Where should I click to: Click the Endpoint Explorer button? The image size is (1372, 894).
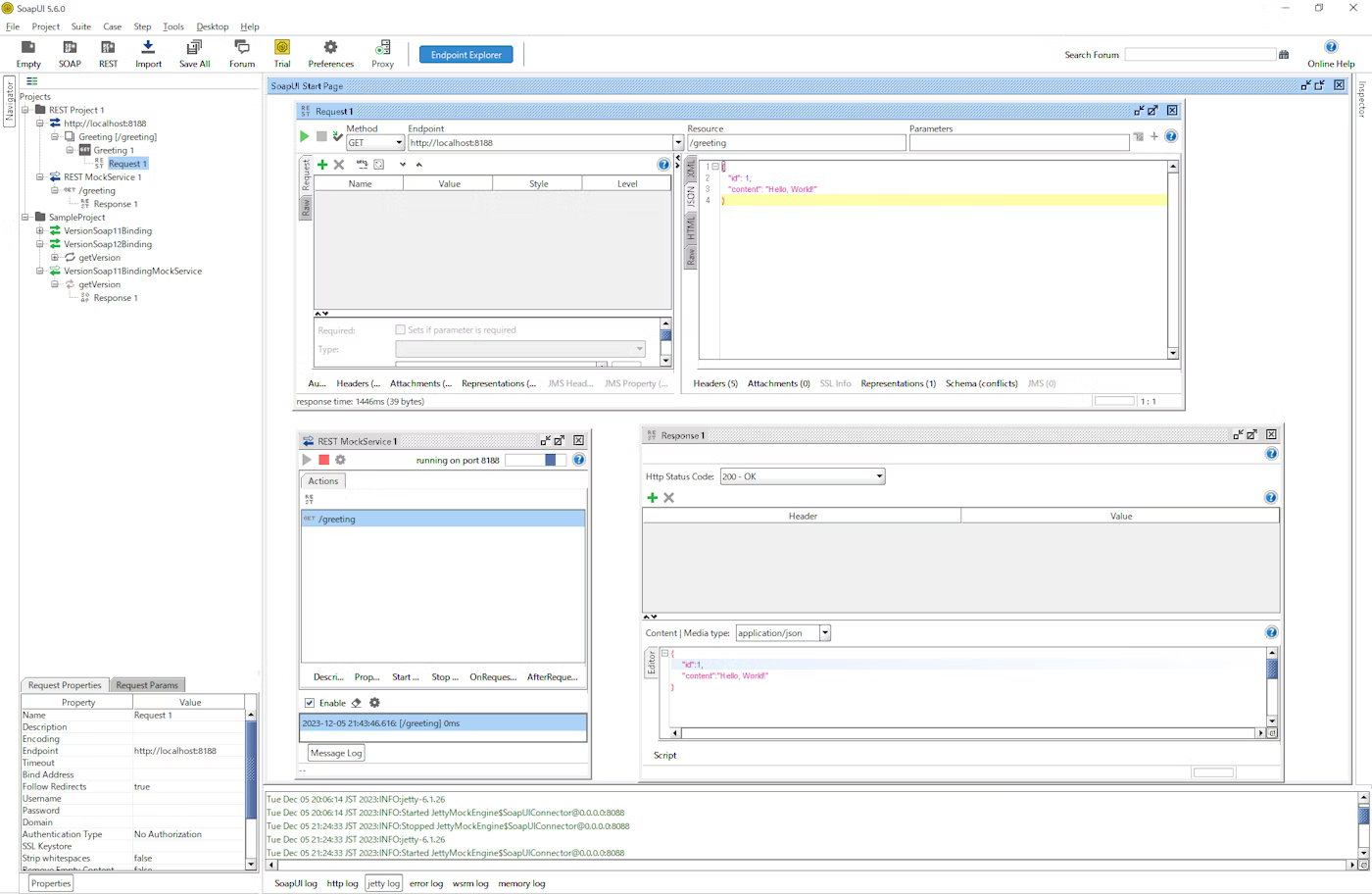465,55
